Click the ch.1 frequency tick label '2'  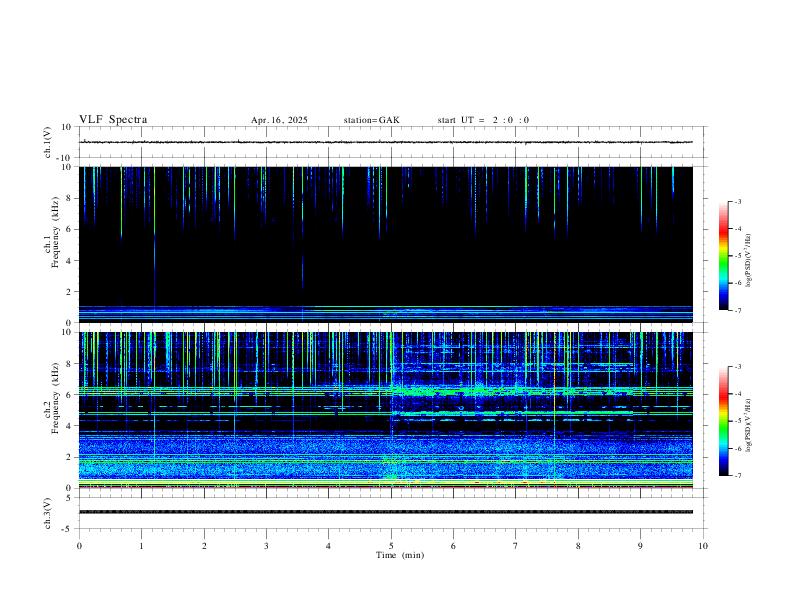coord(69,291)
